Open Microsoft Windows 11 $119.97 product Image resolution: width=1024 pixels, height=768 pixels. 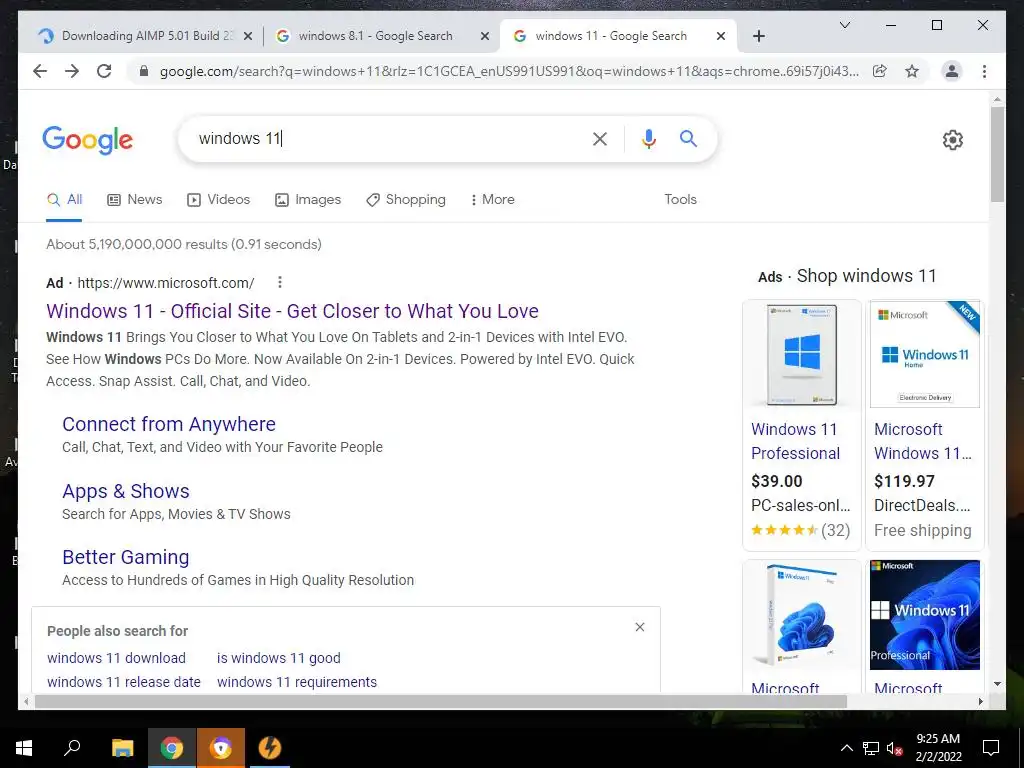[923, 441]
